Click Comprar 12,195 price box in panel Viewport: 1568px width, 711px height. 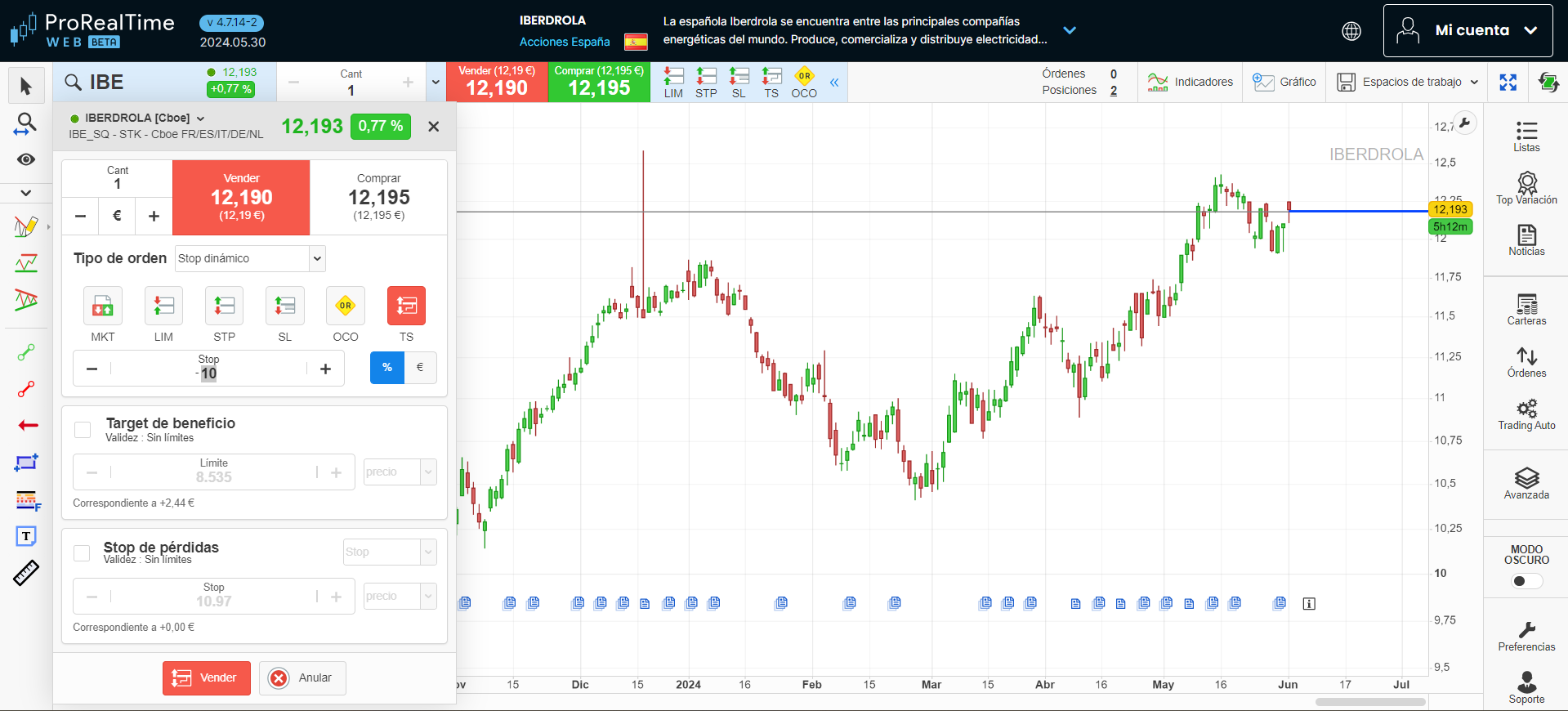click(378, 197)
